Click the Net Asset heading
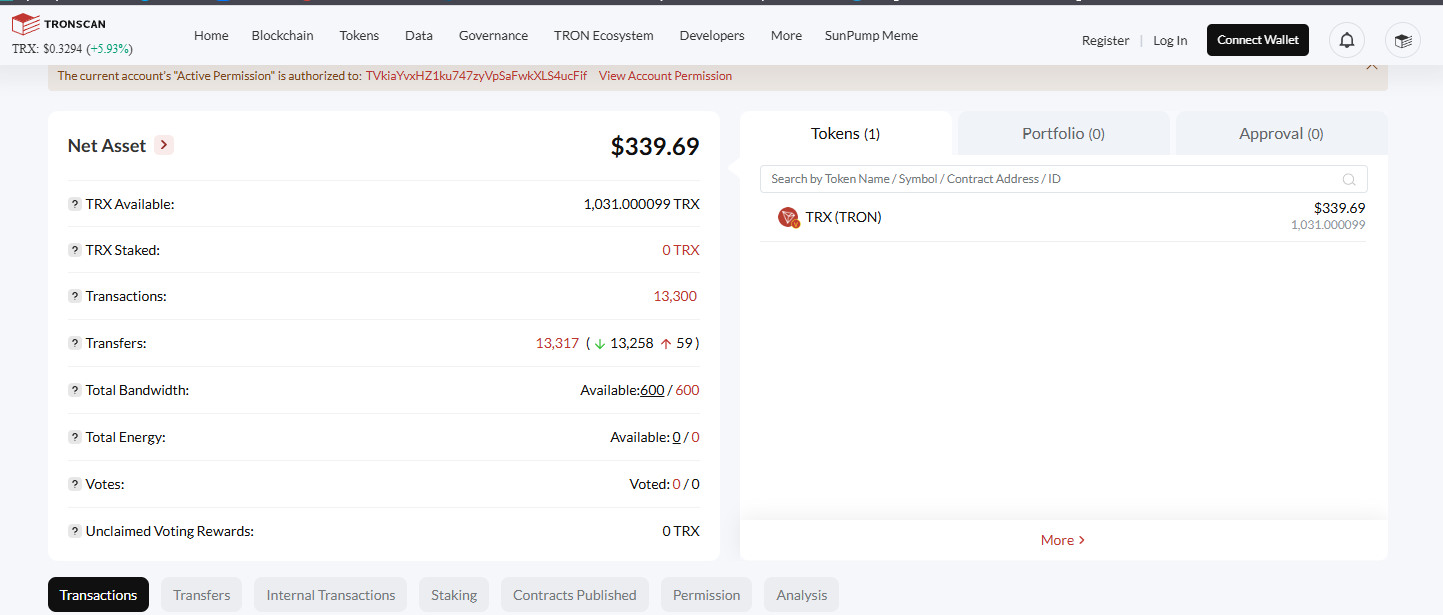The height and width of the screenshot is (615, 1443). [x=107, y=146]
